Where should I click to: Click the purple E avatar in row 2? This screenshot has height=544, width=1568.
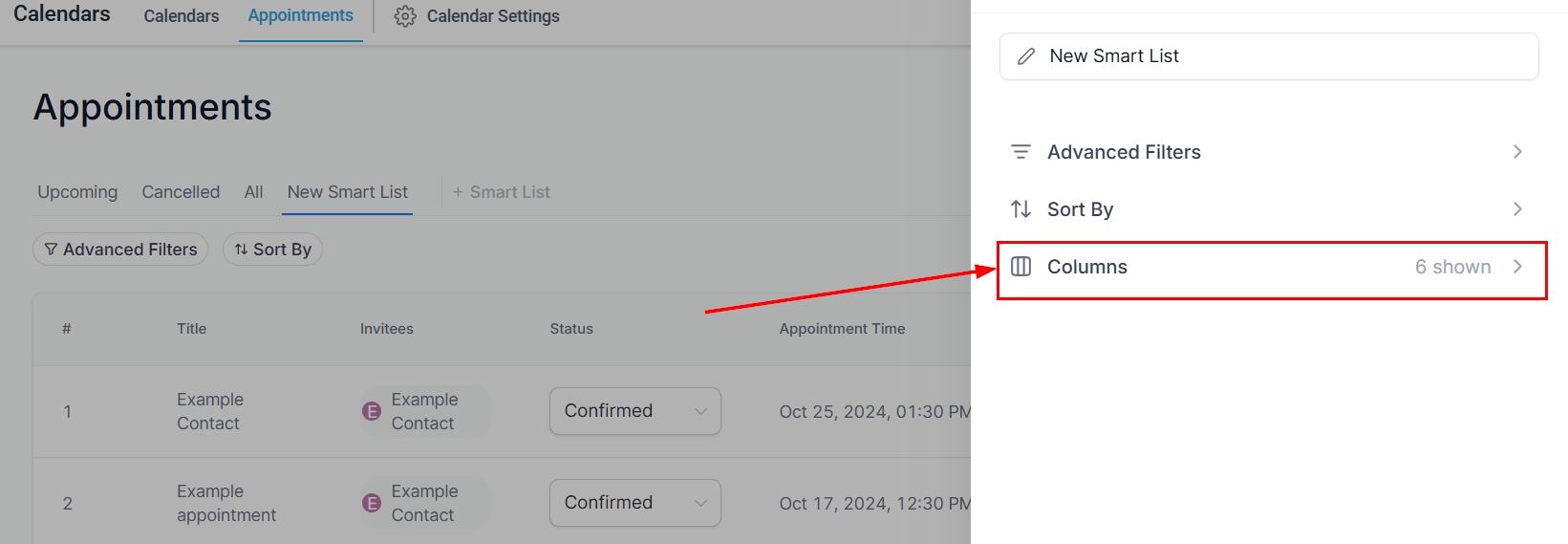pyautogui.click(x=372, y=503)
